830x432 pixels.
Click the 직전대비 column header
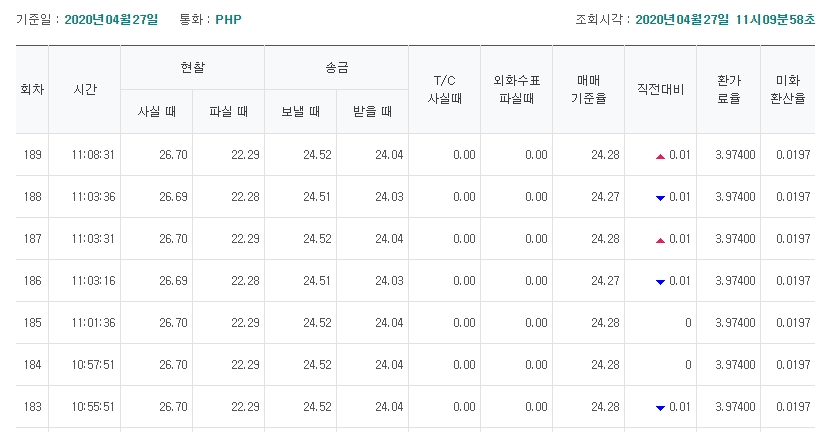point(661,89)
